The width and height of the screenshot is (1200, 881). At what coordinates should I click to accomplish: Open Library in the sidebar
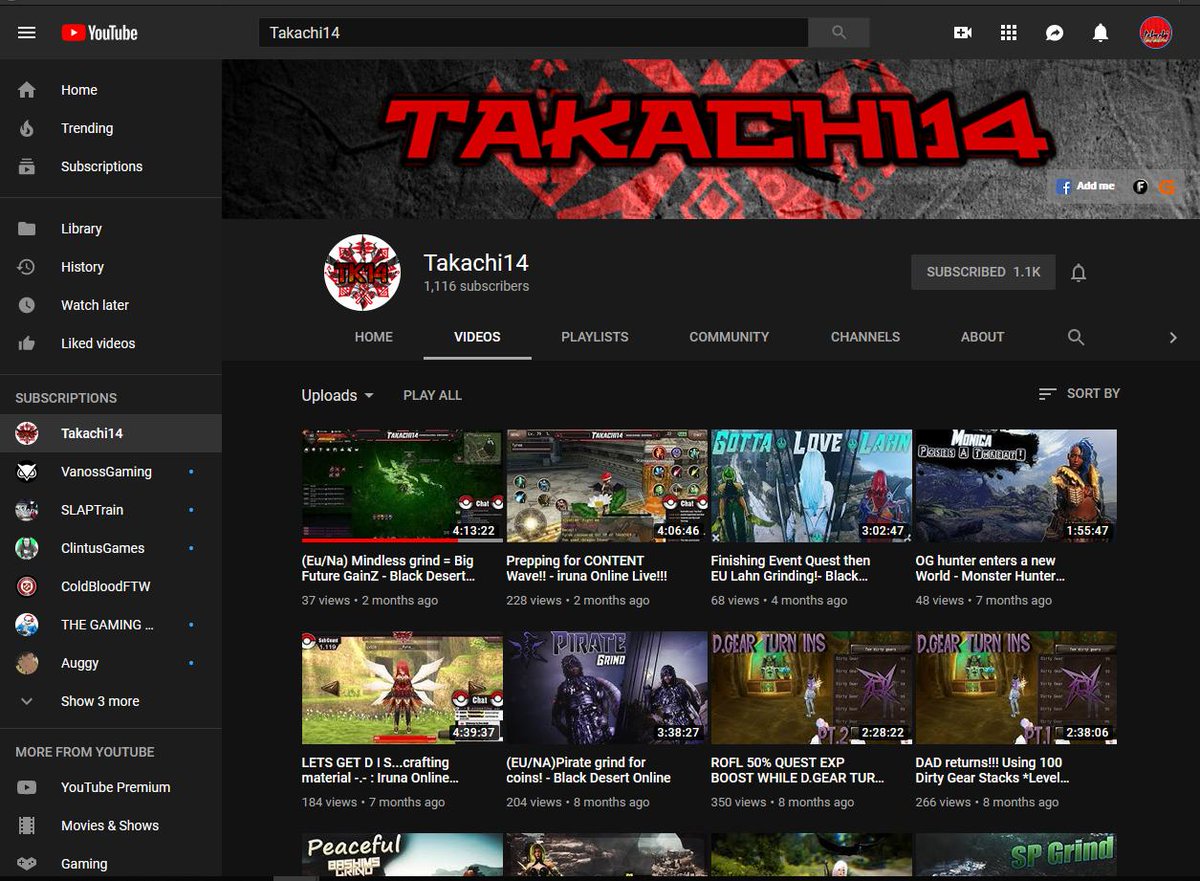click(x=111, y=229)
